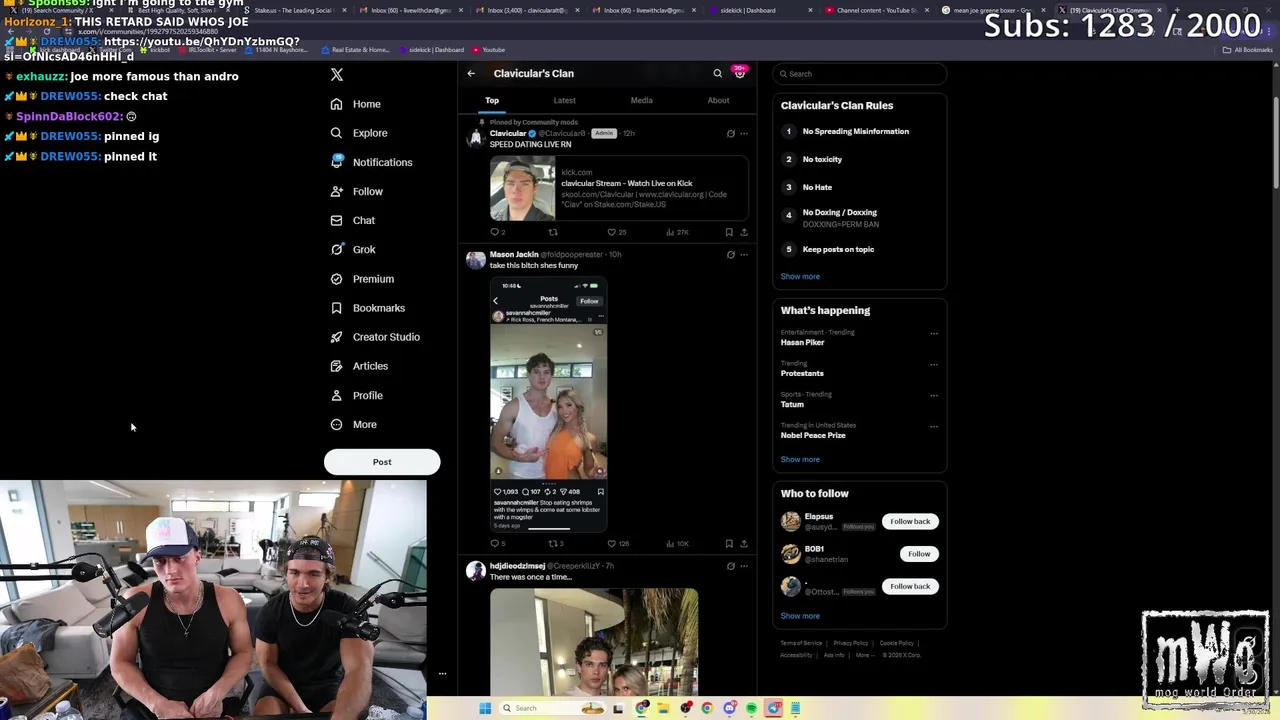Open Notifications in the sidebar
The image size is (1280, 720).
coord(371,162)
